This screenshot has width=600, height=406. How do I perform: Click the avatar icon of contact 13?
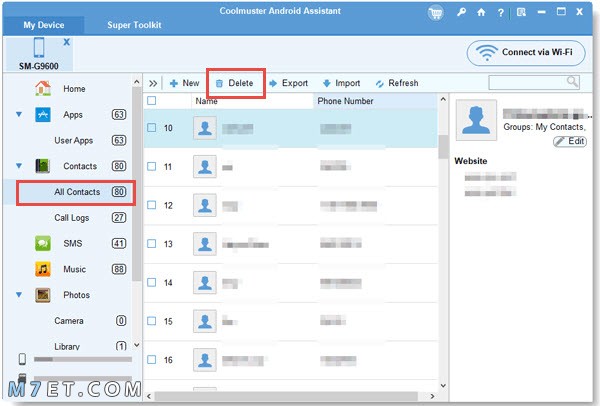point(205,244)
